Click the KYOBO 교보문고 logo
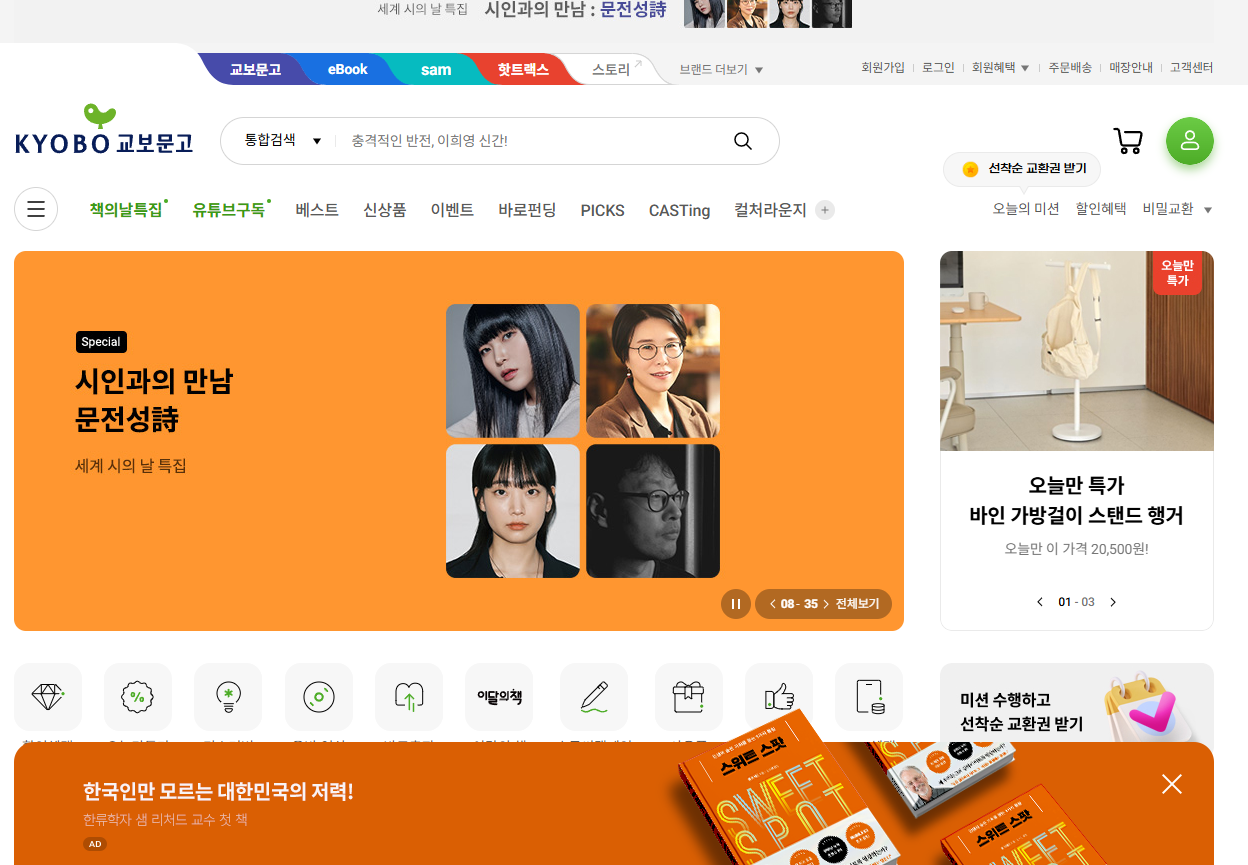The height and width of the screenshot is (865, 1248). pos(104,130)
